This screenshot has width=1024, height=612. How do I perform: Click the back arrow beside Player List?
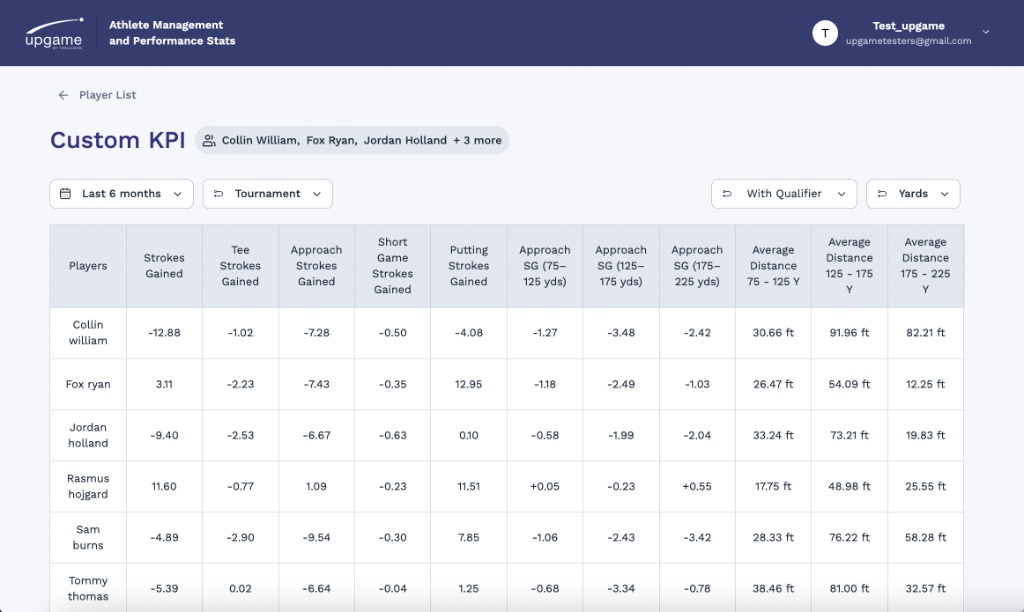pos(63,95)
